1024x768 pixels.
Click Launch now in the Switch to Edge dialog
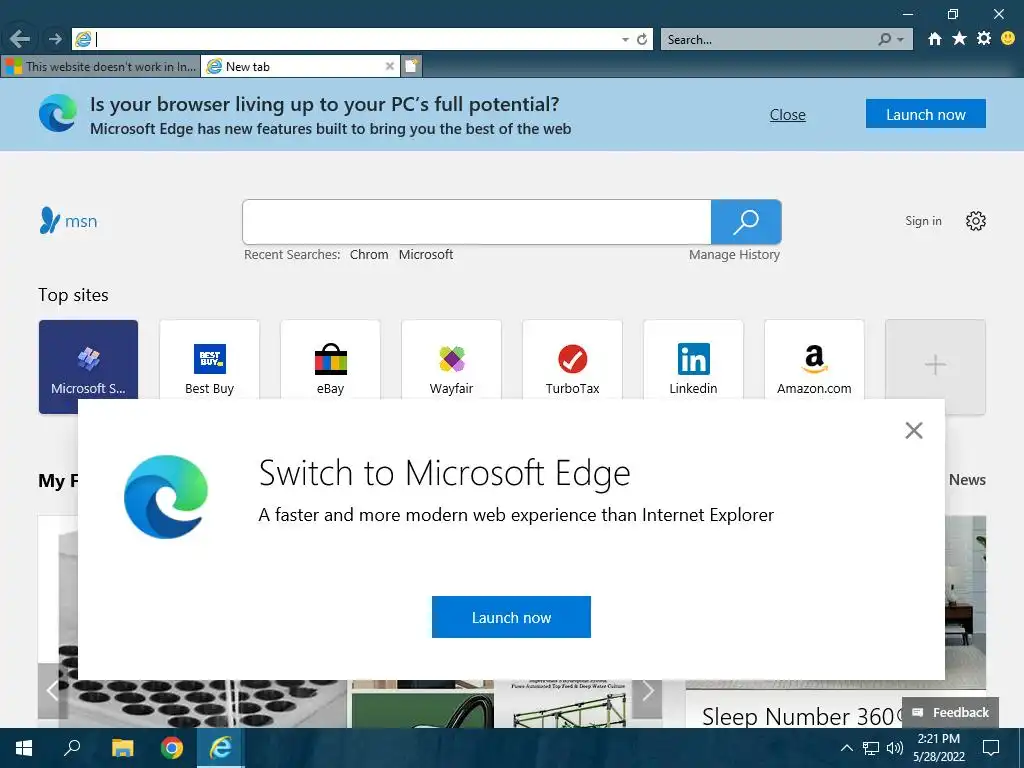(511, 616)
